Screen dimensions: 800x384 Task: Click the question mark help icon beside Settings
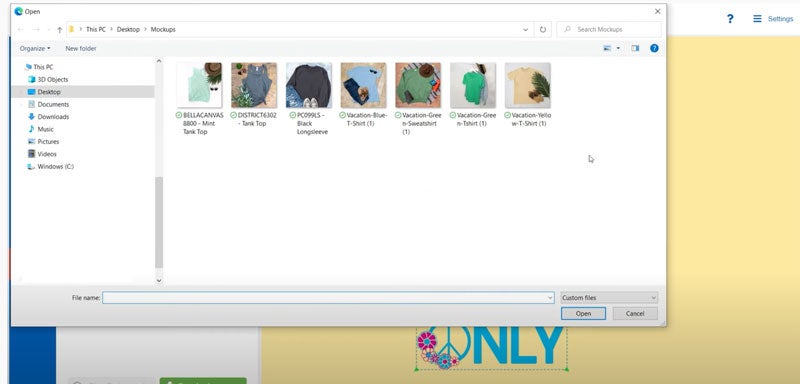point(730,19)
